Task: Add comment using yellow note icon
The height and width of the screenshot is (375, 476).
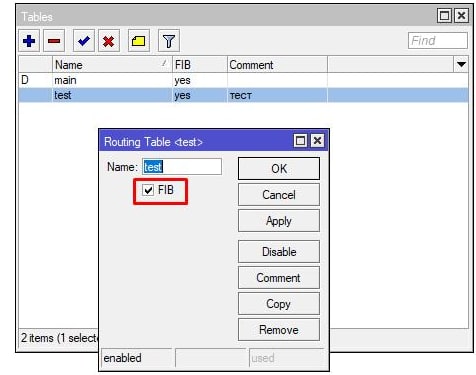Action: coord(138,41)
